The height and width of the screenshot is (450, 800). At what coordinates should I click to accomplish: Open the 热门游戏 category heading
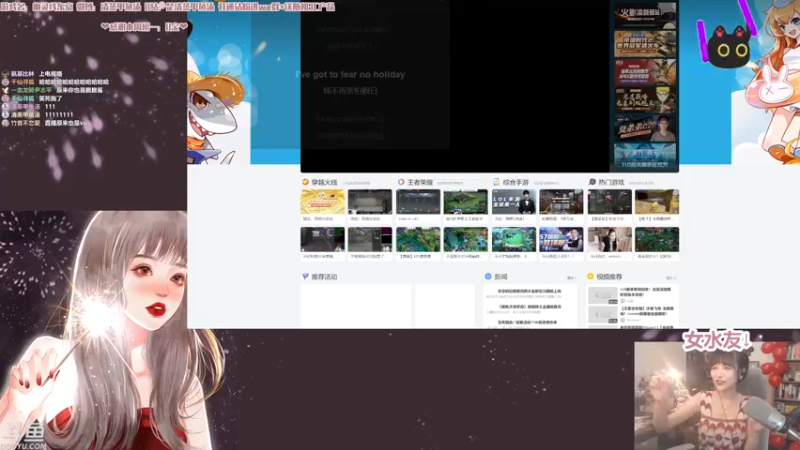(611, 182)
